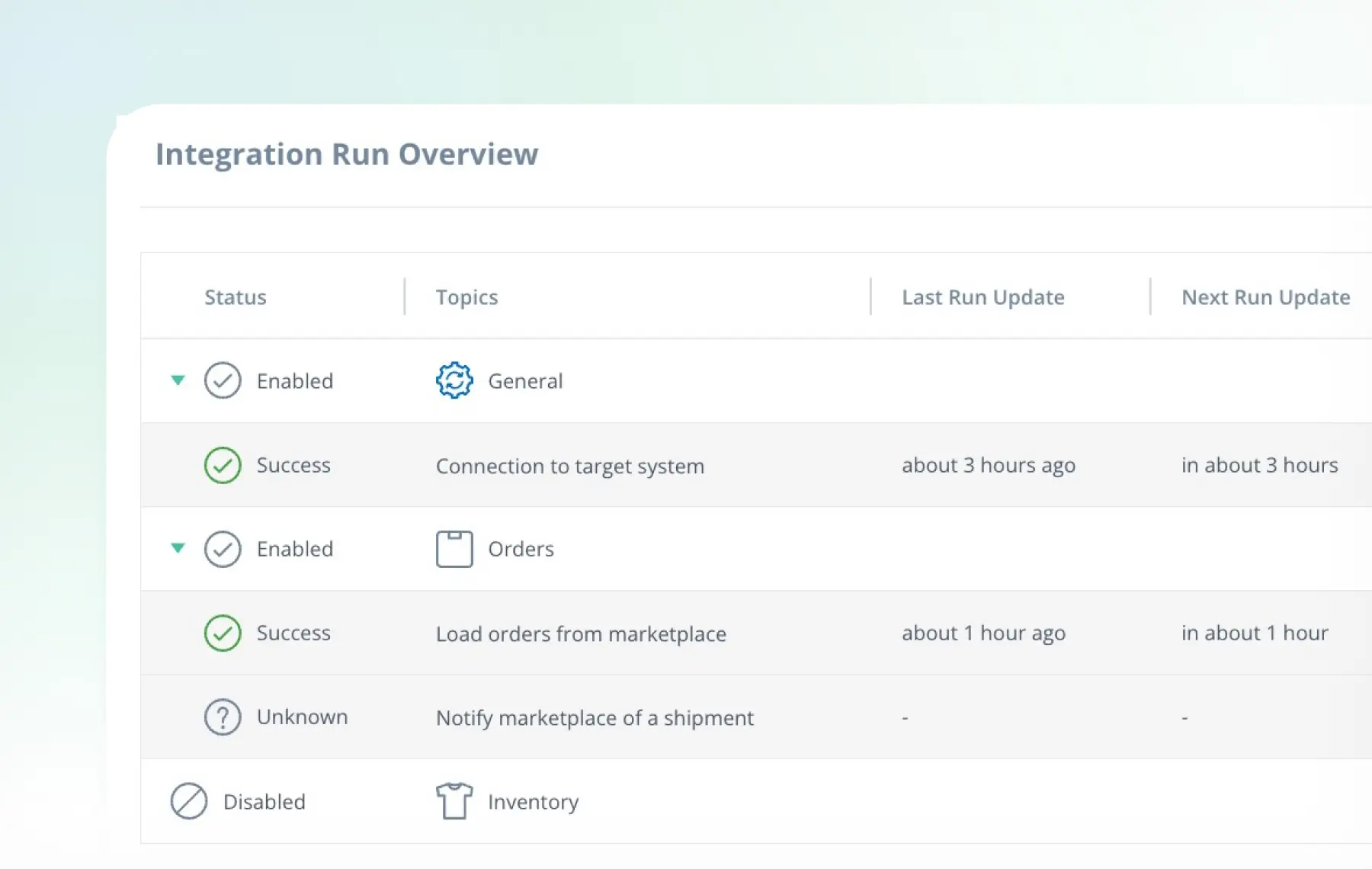1372x869 pixels.
Task: Click the Inventory t-shirt icon
Action: click(454, 801)
